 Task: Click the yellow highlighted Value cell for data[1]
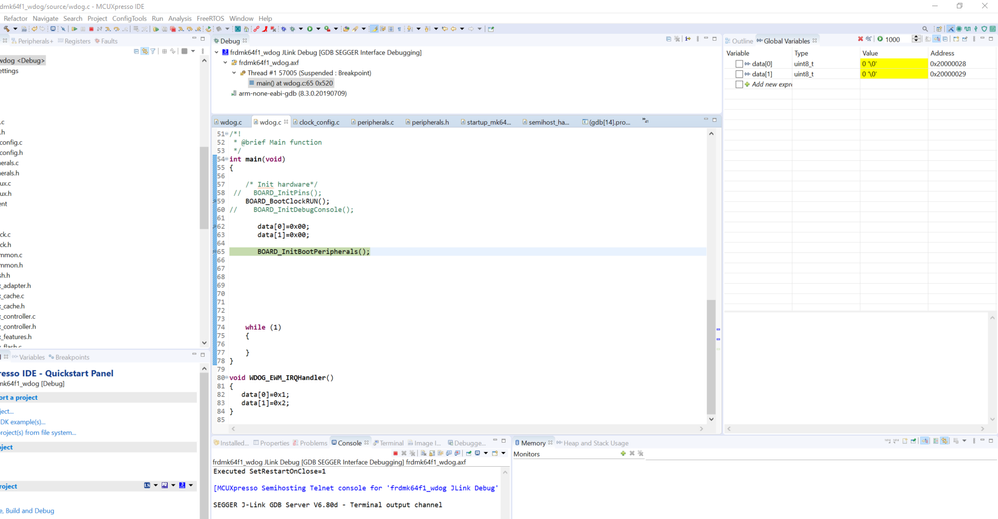pos(894,74)
